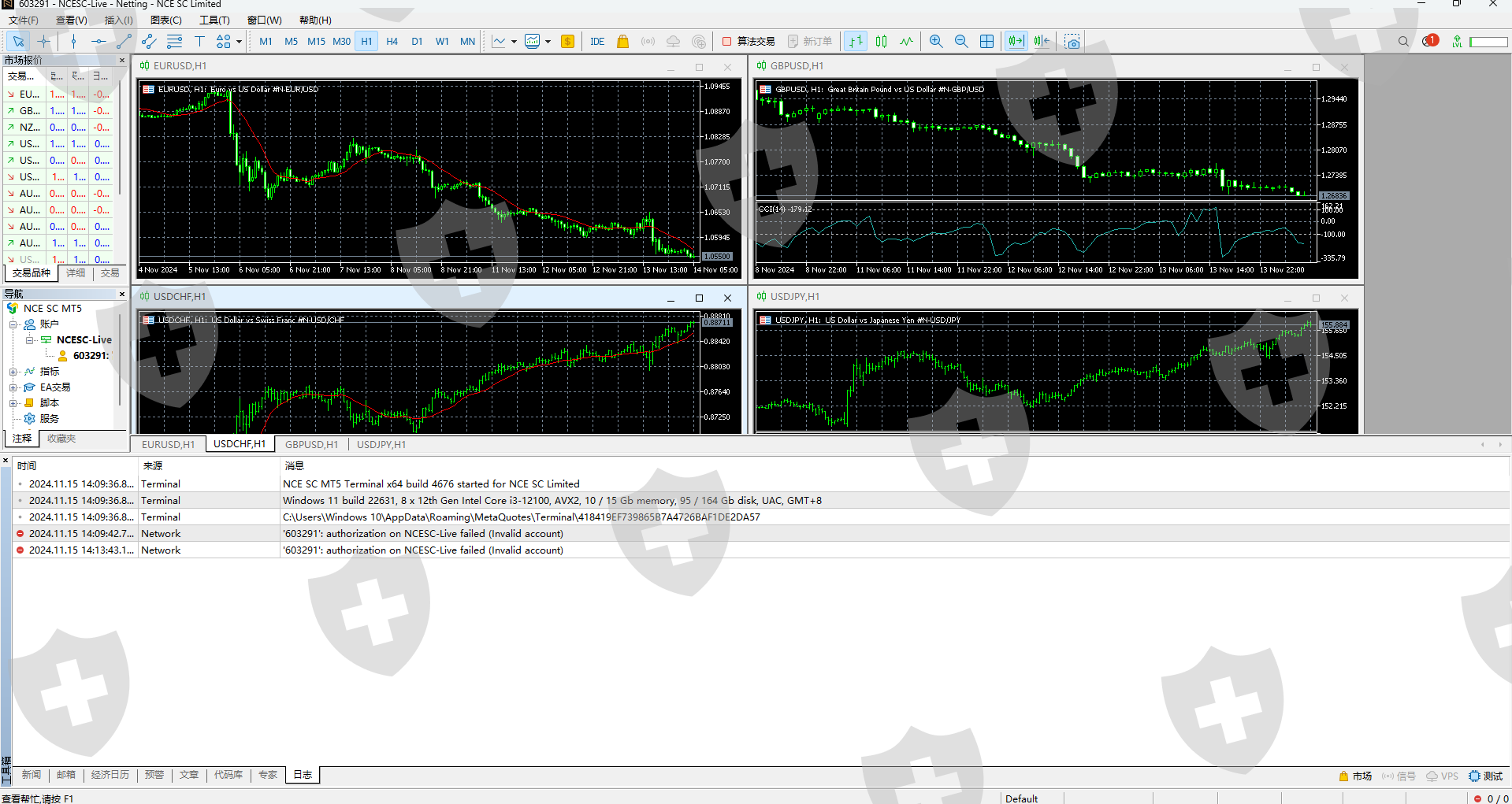Open the search magnifier in toolbar
1512x804 pixels.
tap(1403, 42)
